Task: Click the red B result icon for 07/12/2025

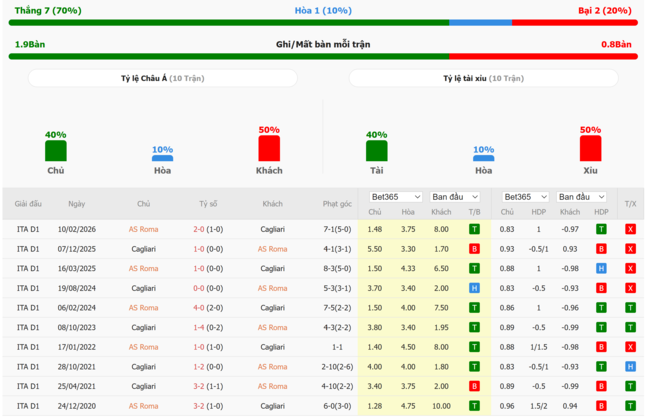Action: coord(474,249)
